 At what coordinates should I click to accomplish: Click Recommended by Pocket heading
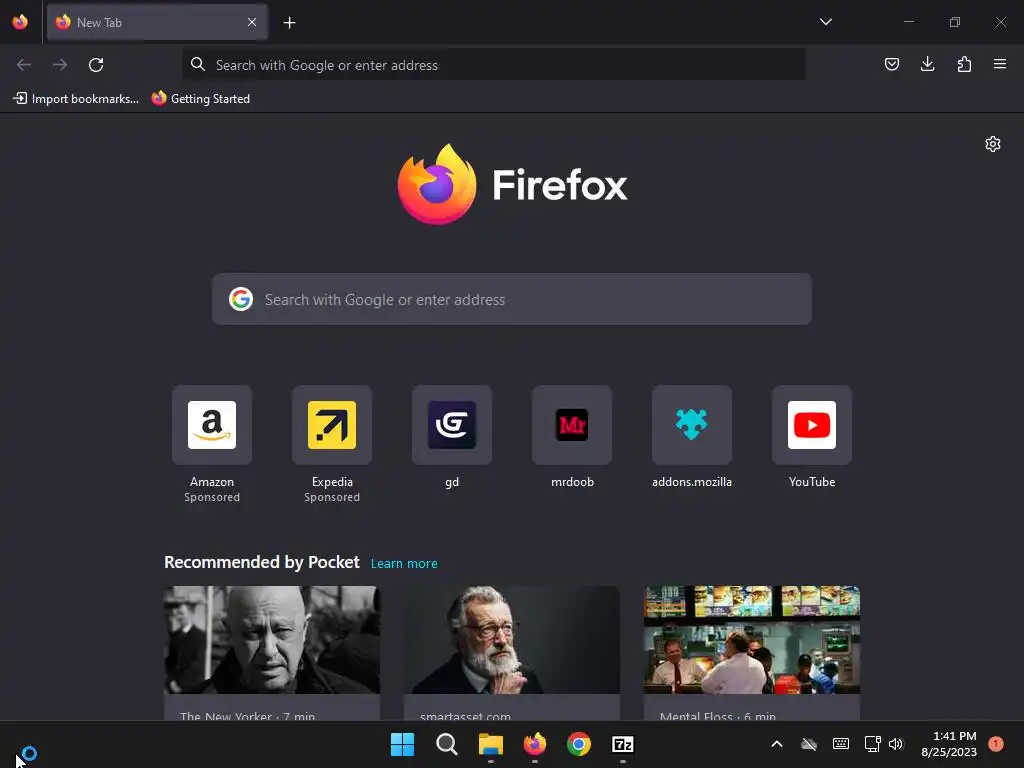tap(262, 562)
